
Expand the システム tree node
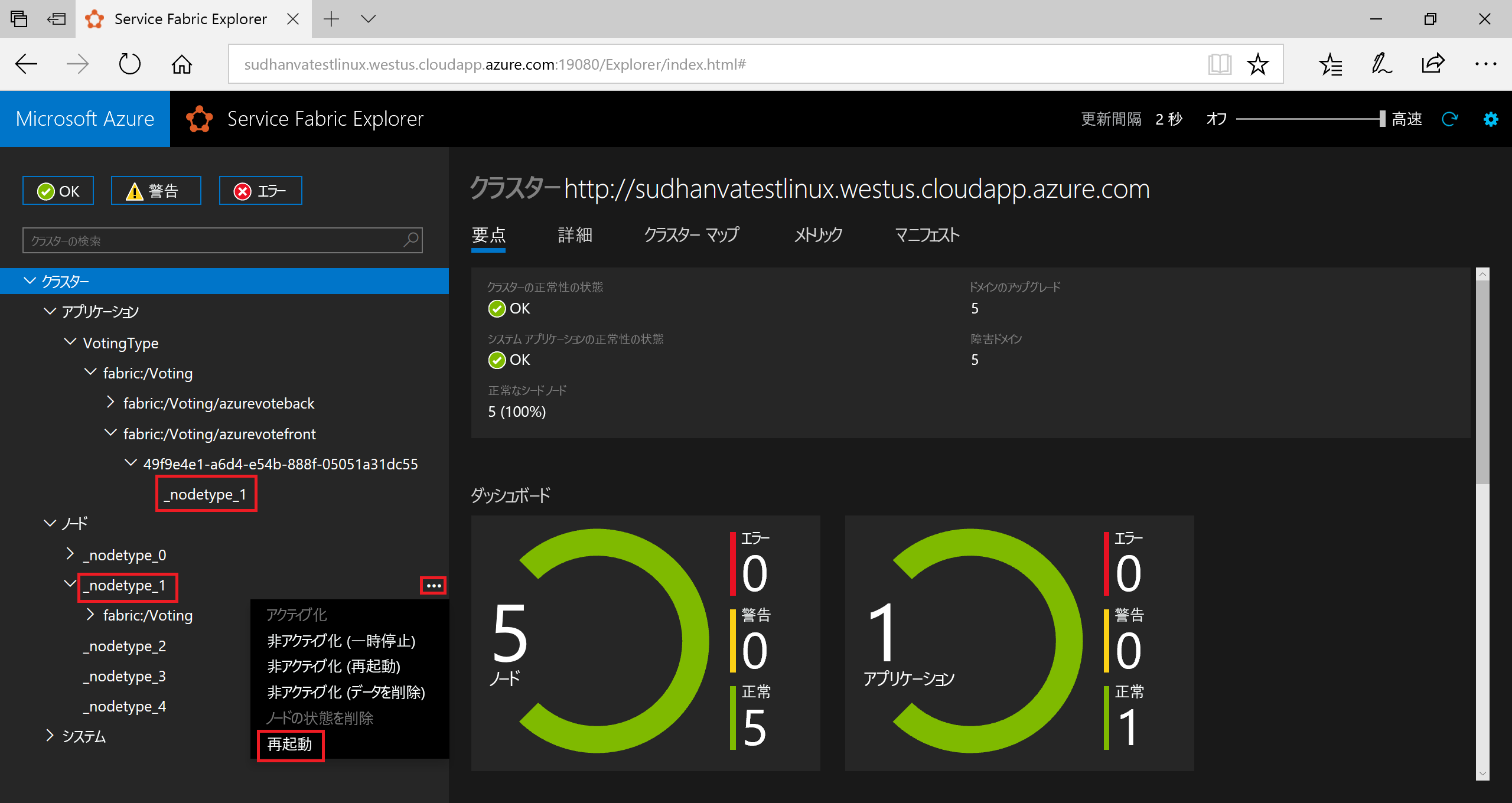click(x=50, y=735)
